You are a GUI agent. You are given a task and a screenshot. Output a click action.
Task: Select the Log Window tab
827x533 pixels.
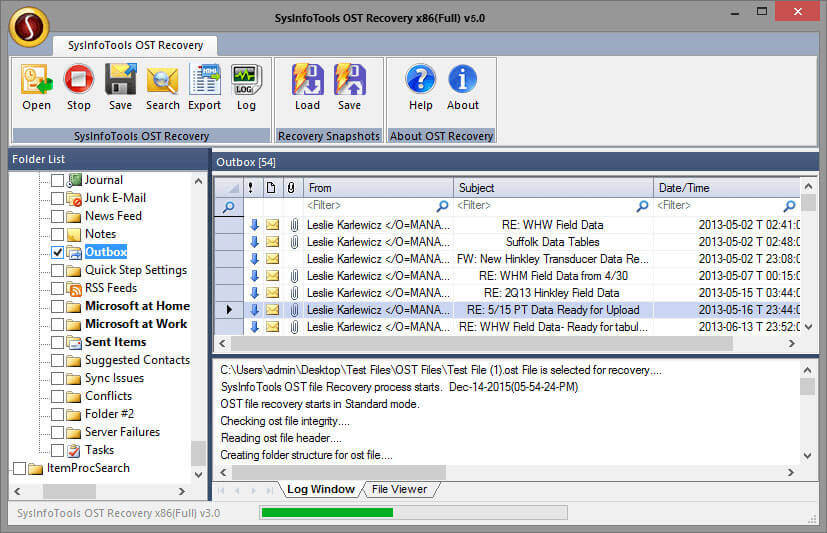click(x=320, y=490)
